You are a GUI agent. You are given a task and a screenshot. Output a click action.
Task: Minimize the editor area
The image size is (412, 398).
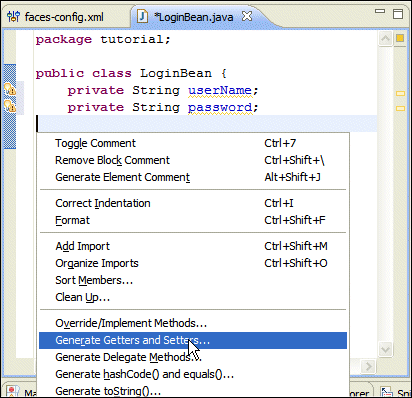click(380, 12)
